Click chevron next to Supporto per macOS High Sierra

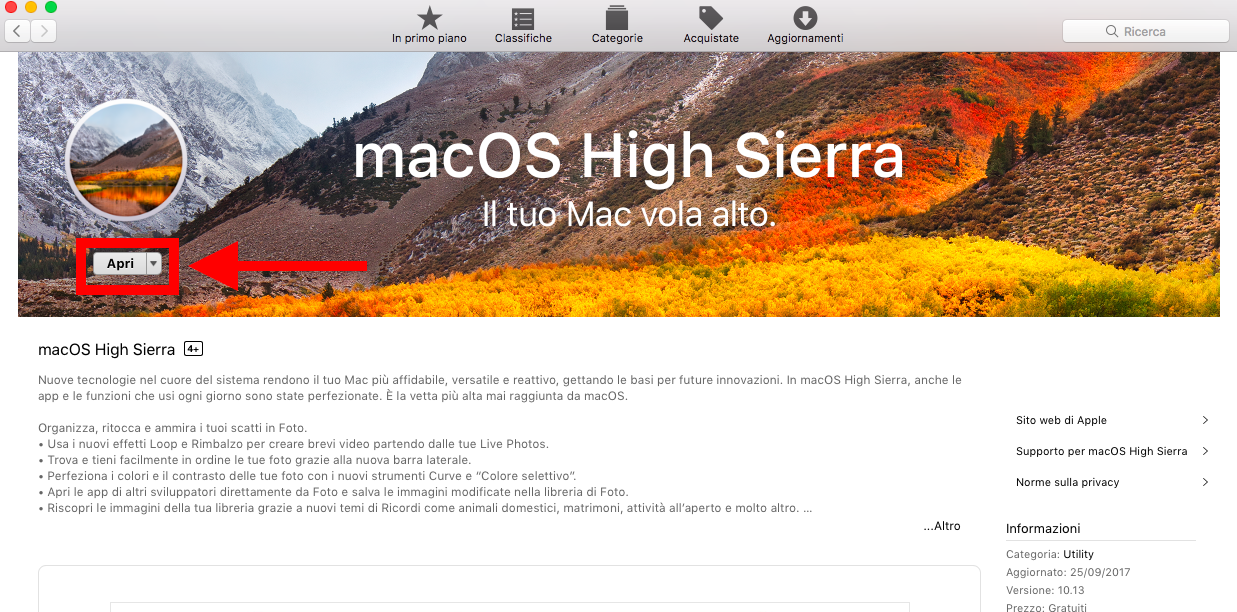[x=1205, y=451]
